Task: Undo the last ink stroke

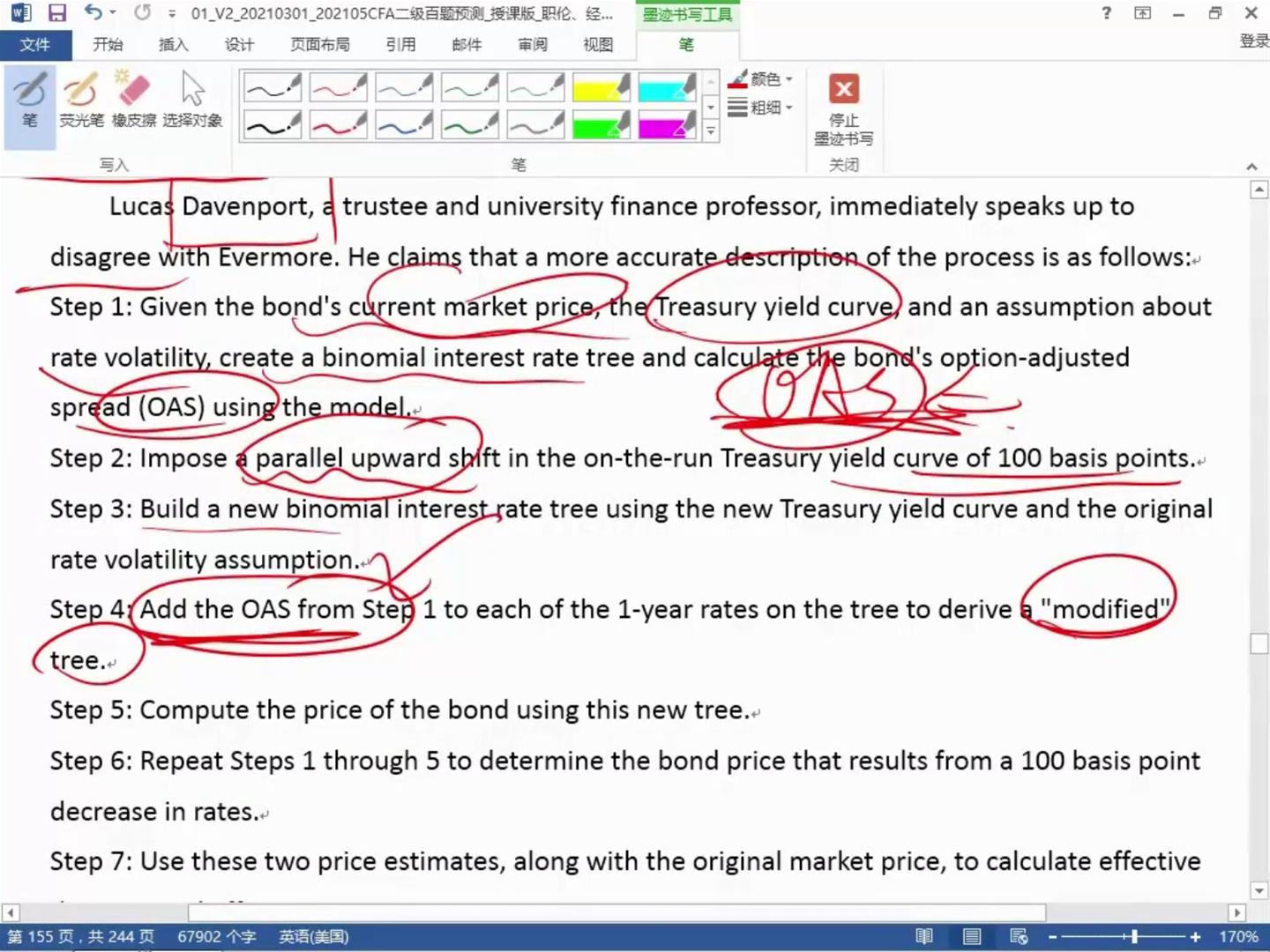Action: tap(93, 13)
